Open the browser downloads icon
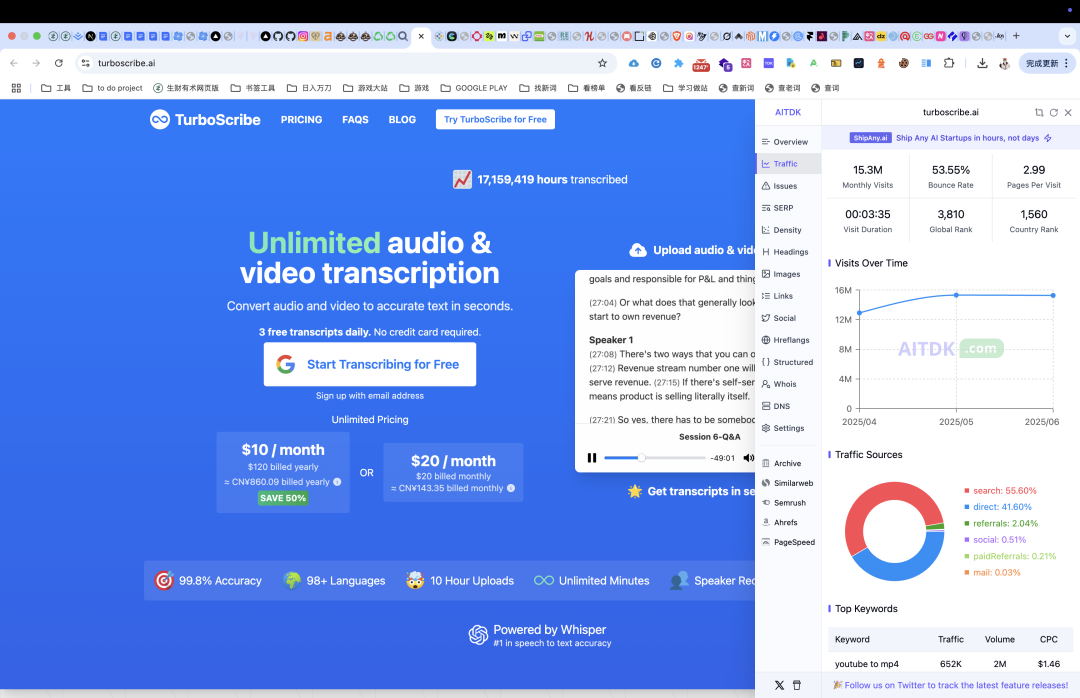The width and height of the screenshot is (1080, 698). click(982, 63)
